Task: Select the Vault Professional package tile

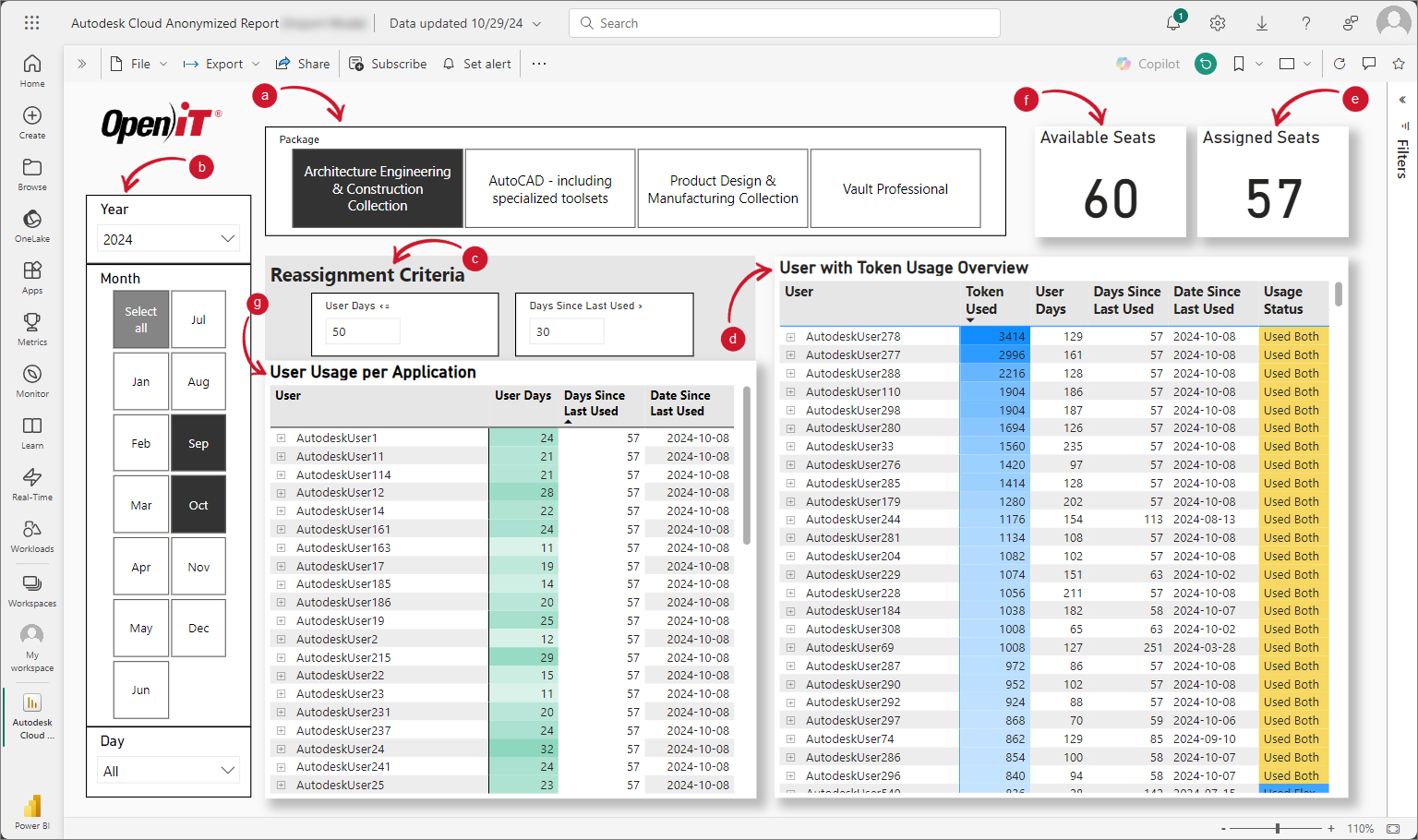Action: pyautogui.click(x=895, y=189)
